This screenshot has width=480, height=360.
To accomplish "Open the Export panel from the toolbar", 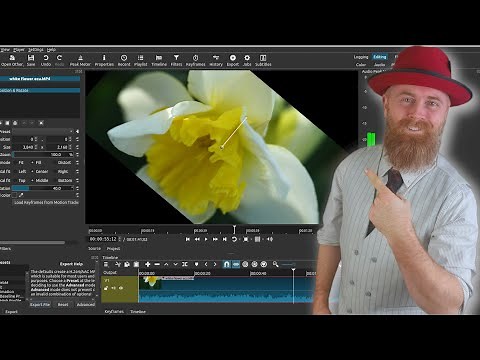I will [x=233, y=60].
